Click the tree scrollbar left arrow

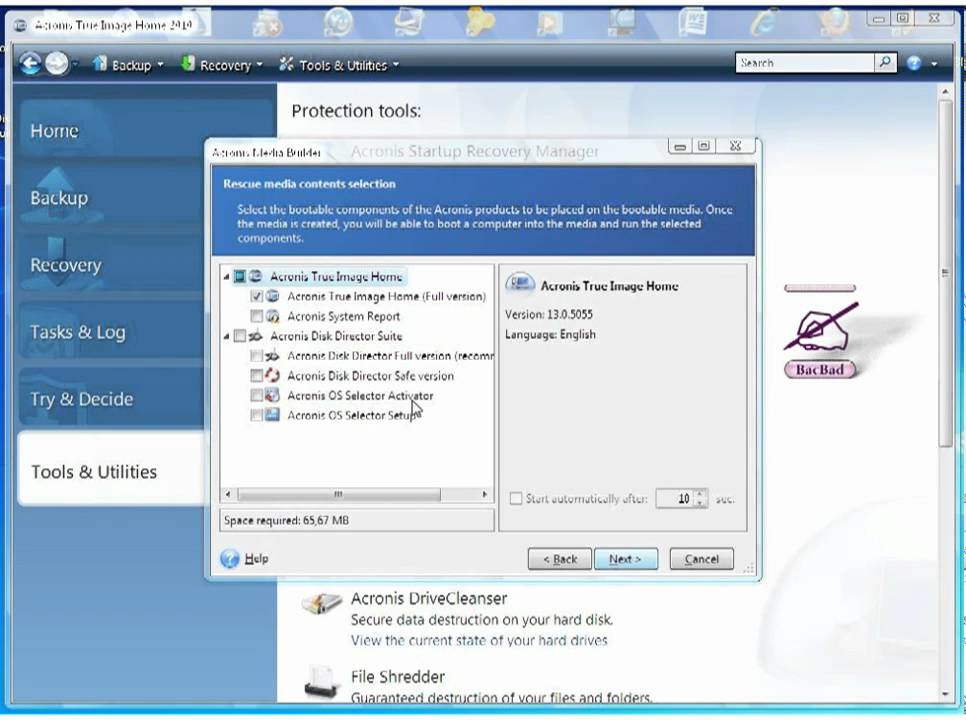click(228, 494)
